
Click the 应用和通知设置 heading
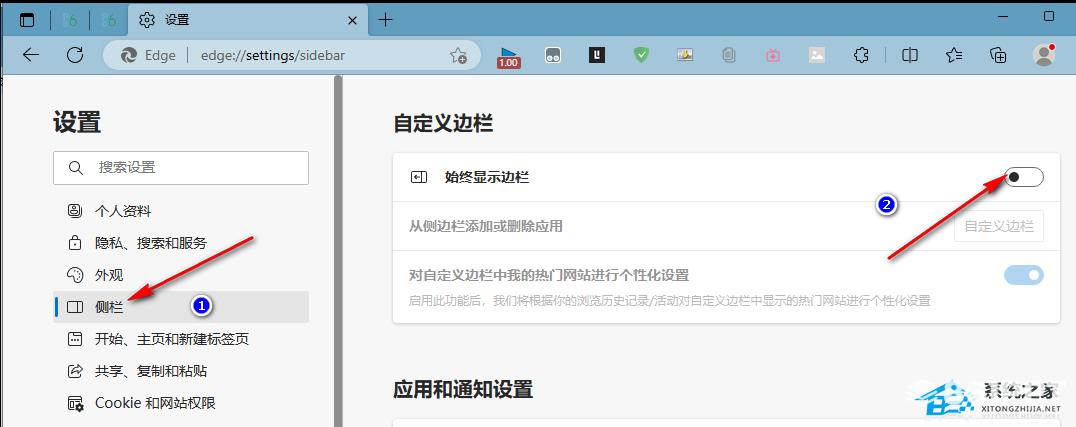coord(463,389)
